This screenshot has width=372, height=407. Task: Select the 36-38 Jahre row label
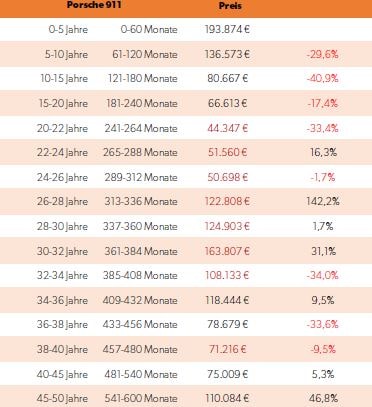point(62,324)
